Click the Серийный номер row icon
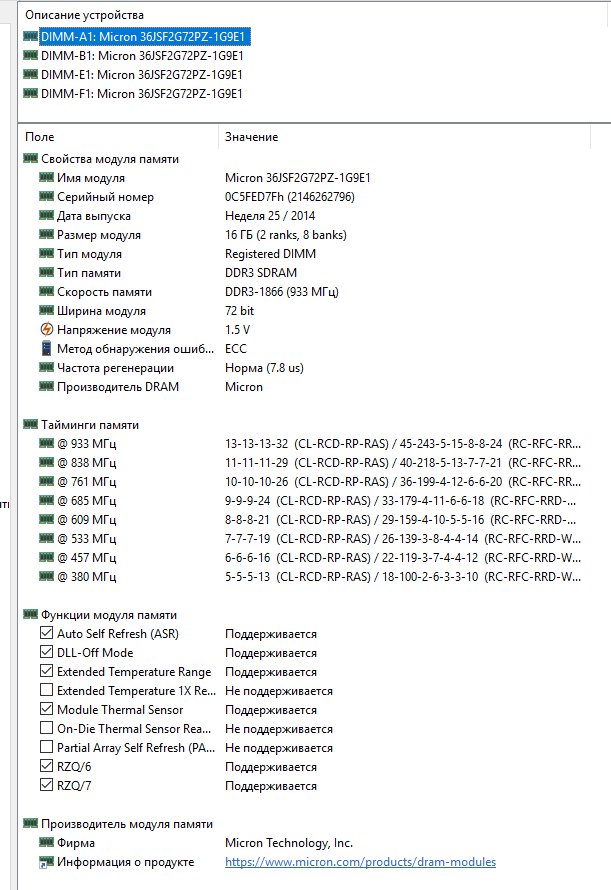Screen dimensions: 611x890 point(47,196)
